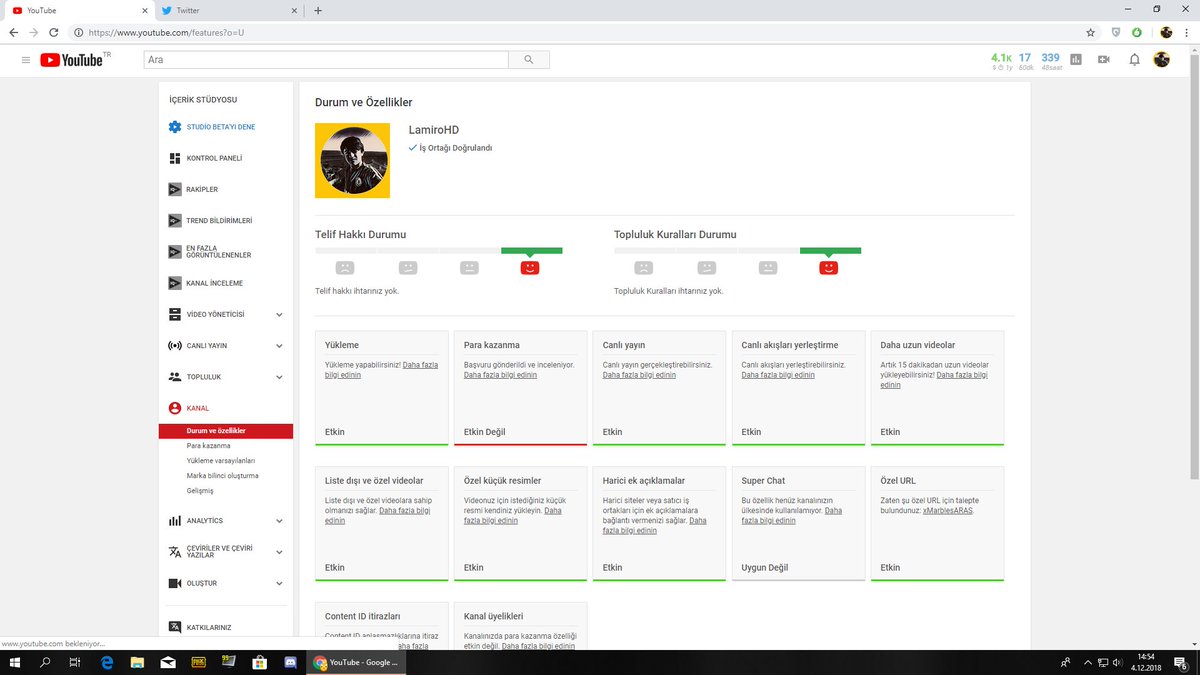Click the YouTube search field
The height and width of the screenshot is (675, 1200).
325,60
